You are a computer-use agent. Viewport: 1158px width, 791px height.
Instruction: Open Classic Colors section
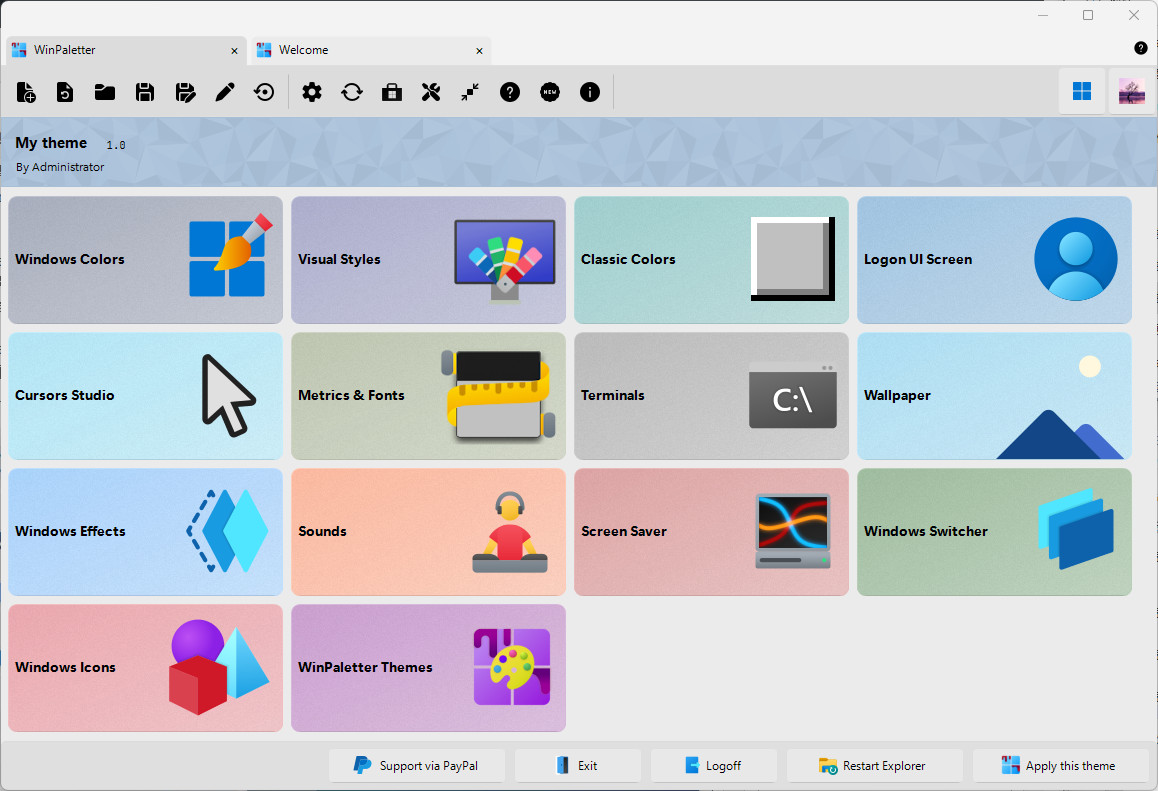point(711,260)
